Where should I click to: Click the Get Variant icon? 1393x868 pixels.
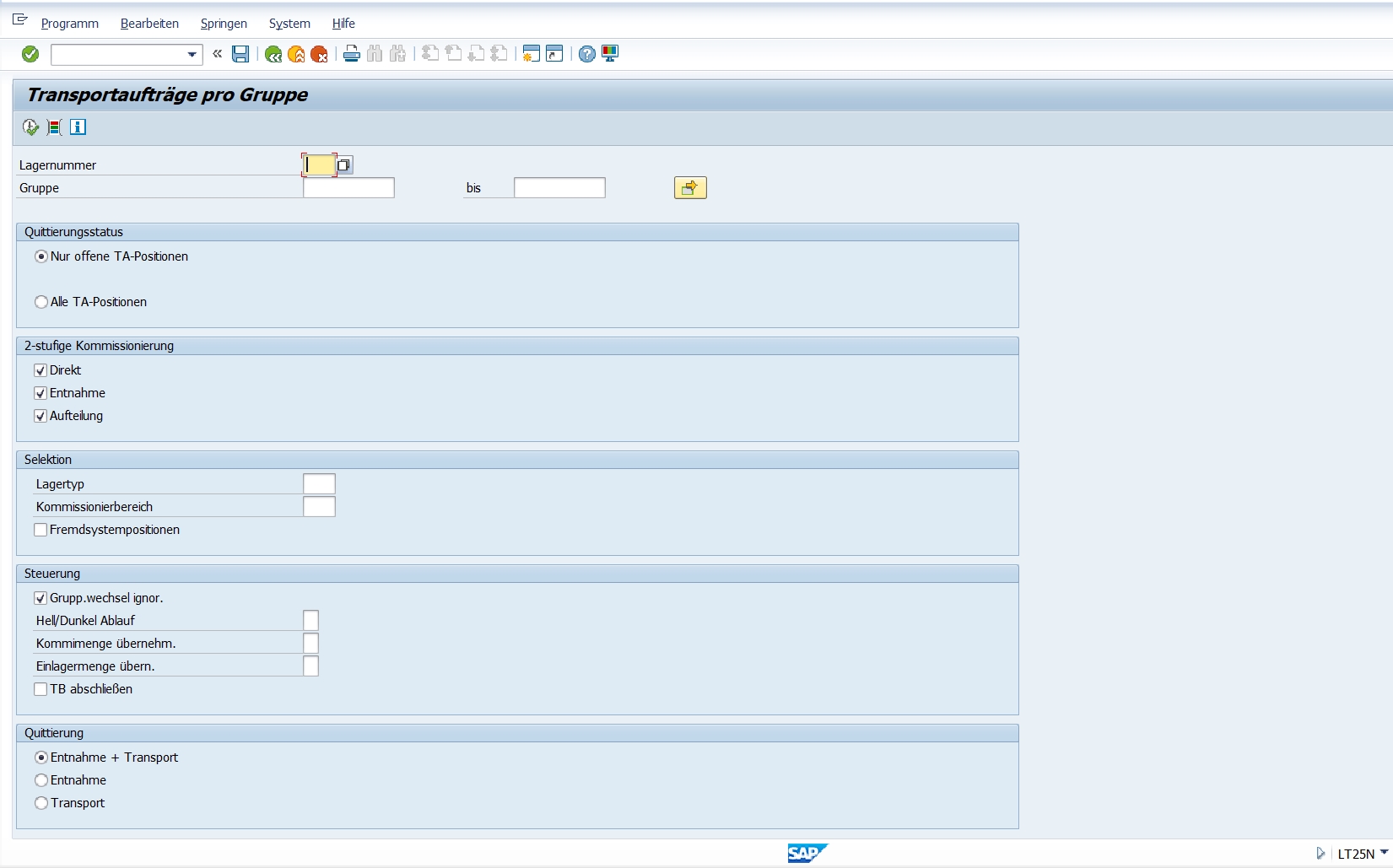click(x=54, y=127)
